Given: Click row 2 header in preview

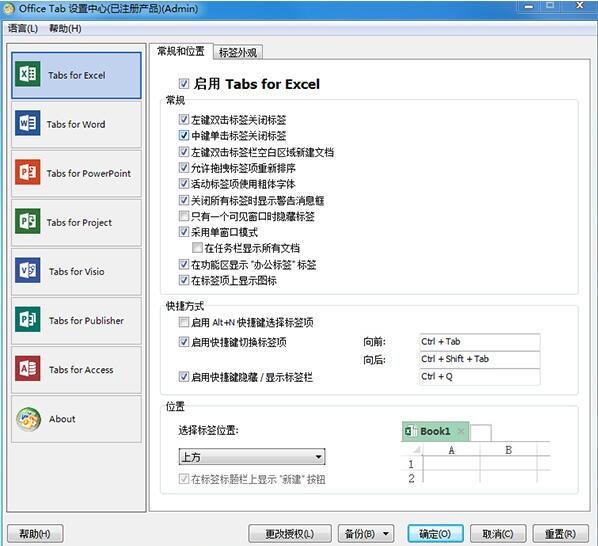Looking at the screenshot, I should [x=411, y=478].
